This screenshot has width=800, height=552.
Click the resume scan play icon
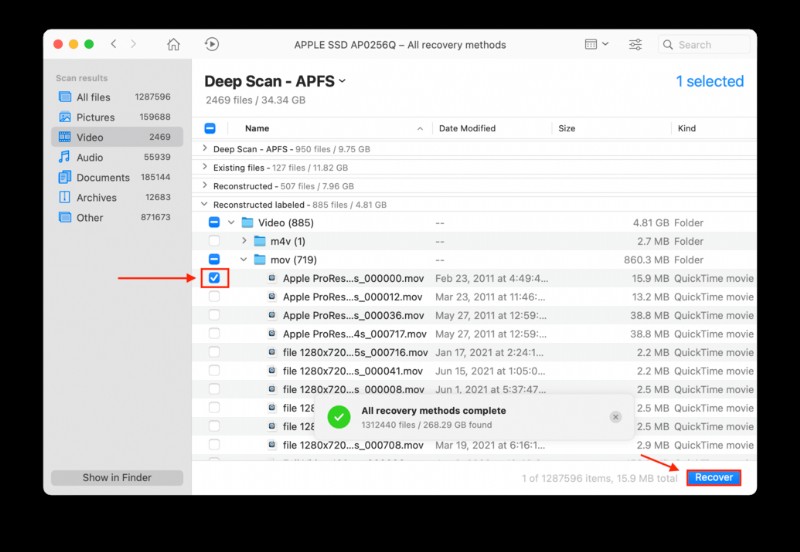point(212,44)
